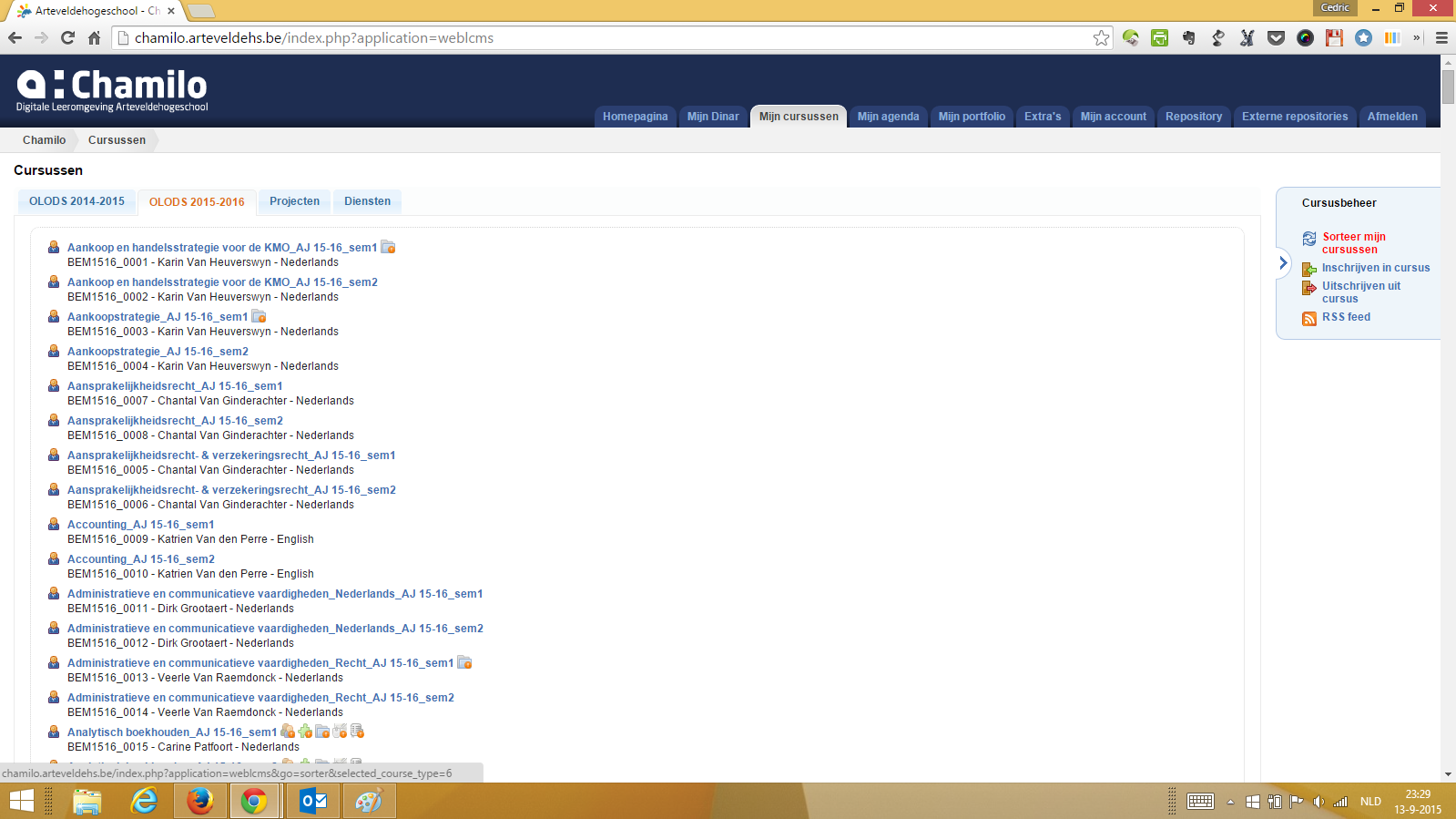Click the Pocket extension icon

(1276, 38)
